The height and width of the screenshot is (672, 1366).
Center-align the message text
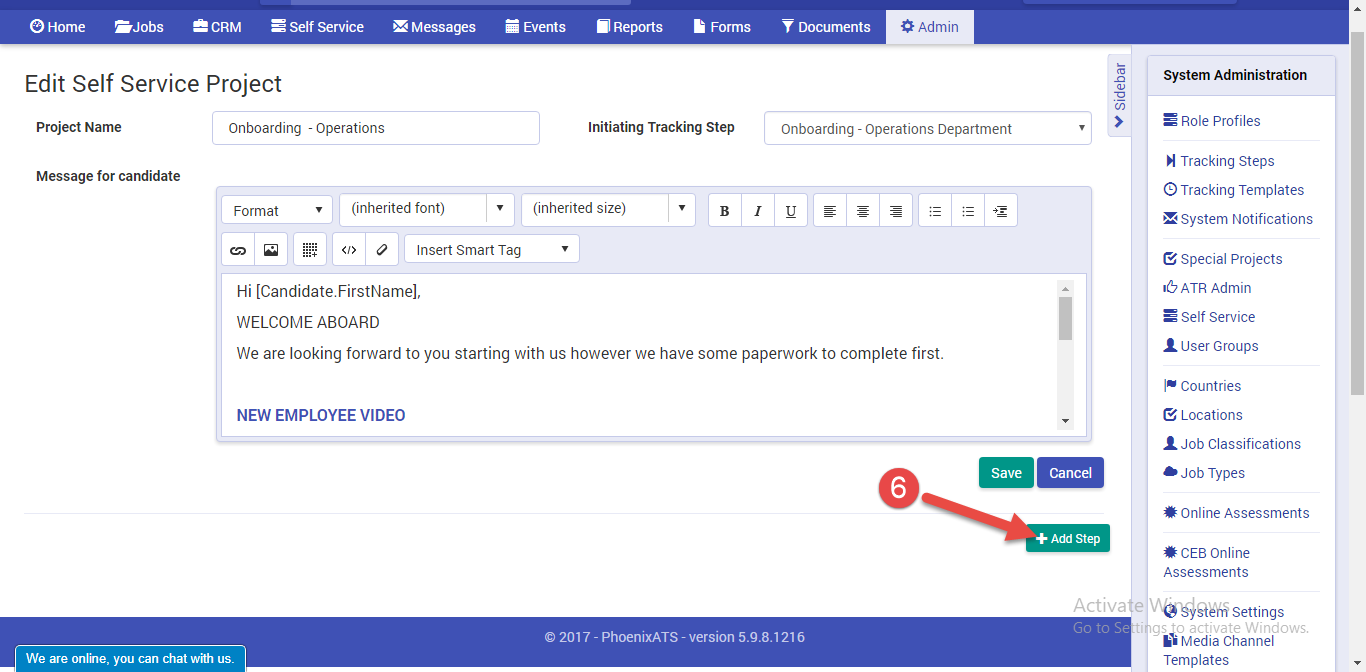click(x=863, y=211)
